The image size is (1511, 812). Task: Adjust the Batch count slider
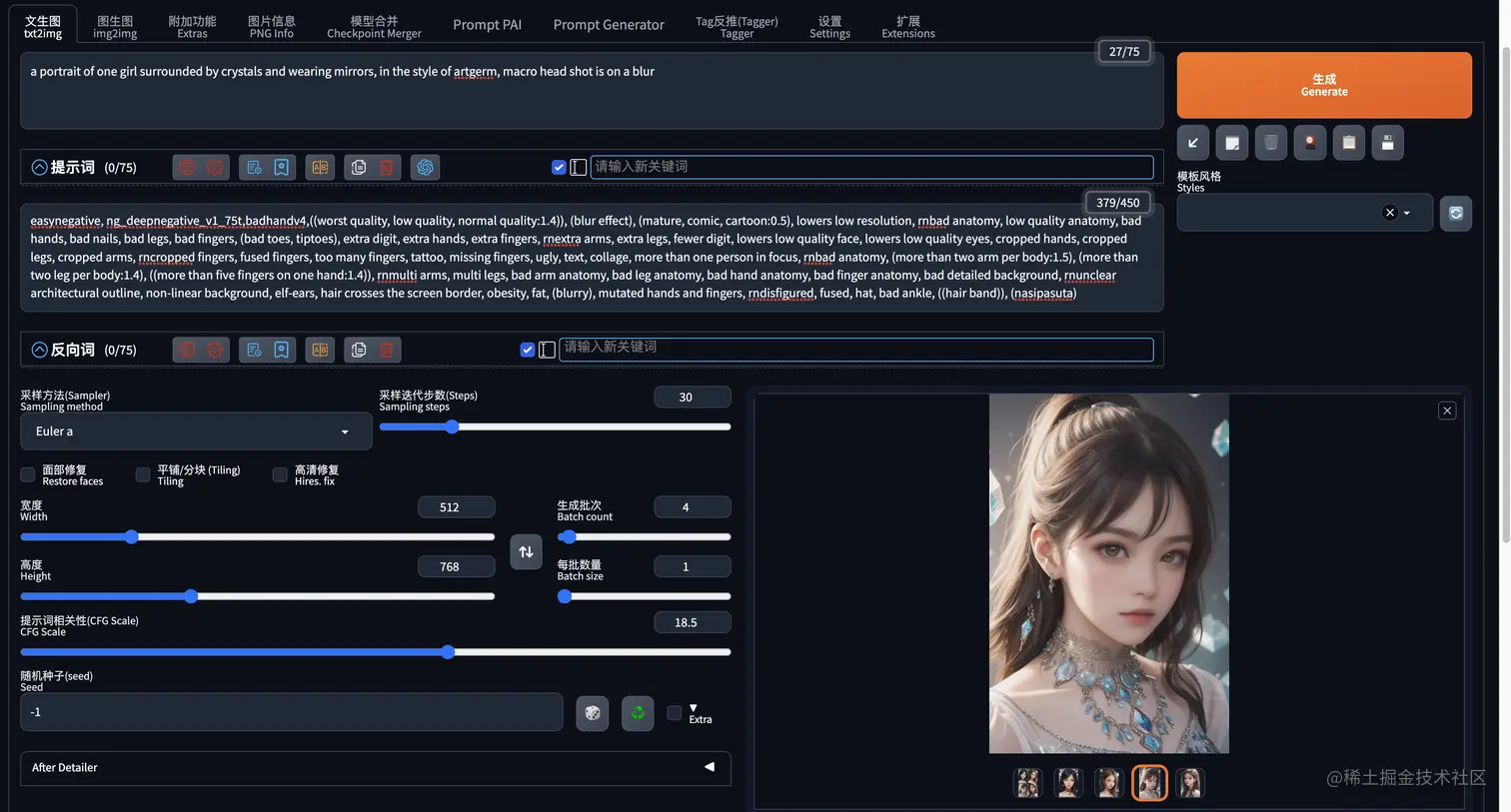(x=644, y=537)
